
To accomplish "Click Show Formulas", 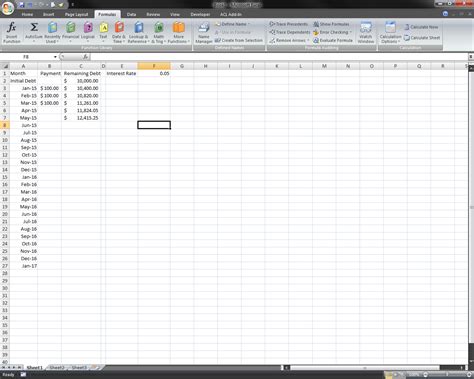I will (x=331, y=24).
